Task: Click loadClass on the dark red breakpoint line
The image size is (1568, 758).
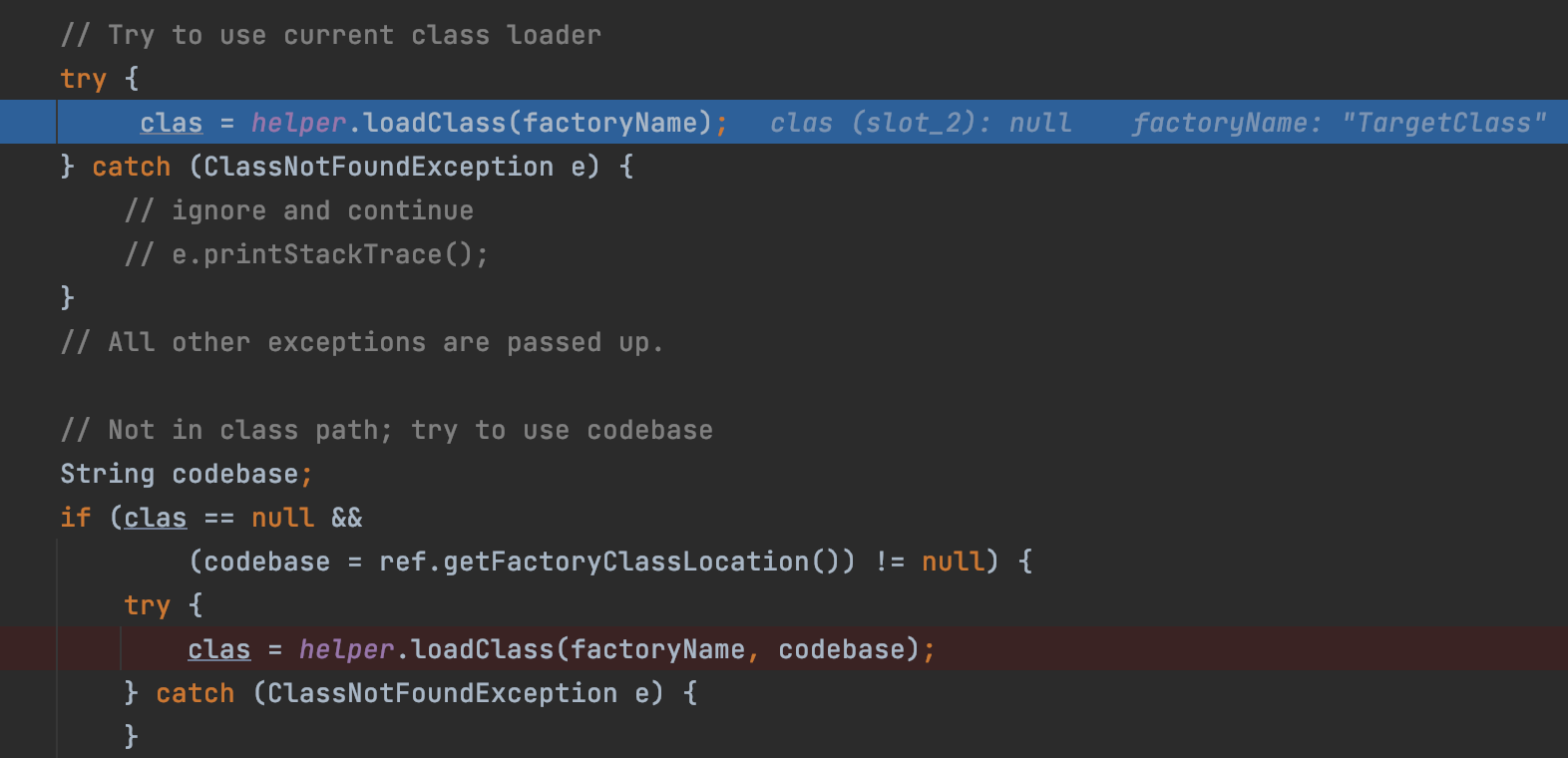Action: (x=482, y=649)
